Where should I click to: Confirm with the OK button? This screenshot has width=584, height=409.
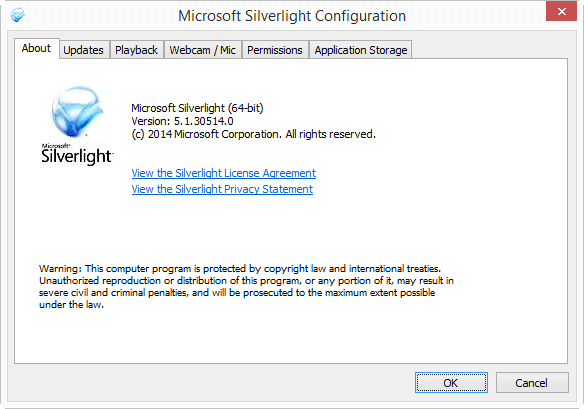pyautogui.click(x=451, y=383)
